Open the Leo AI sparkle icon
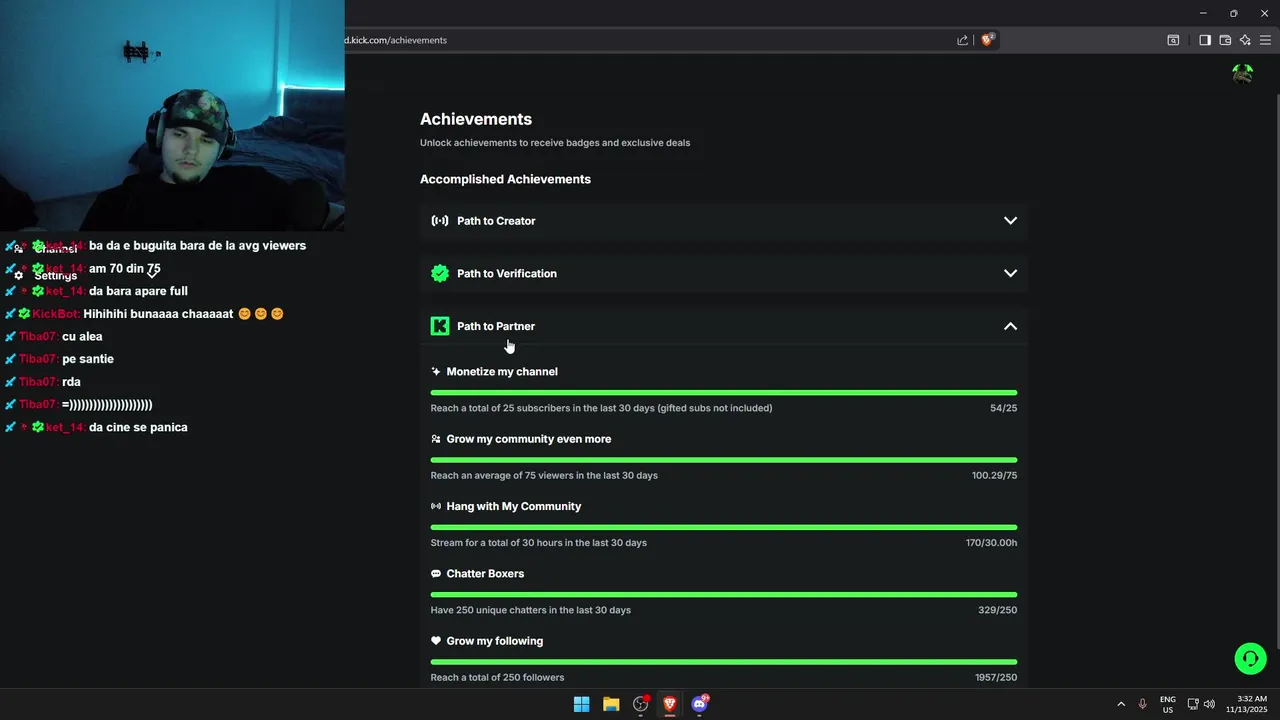 (x=1245, y=40)
